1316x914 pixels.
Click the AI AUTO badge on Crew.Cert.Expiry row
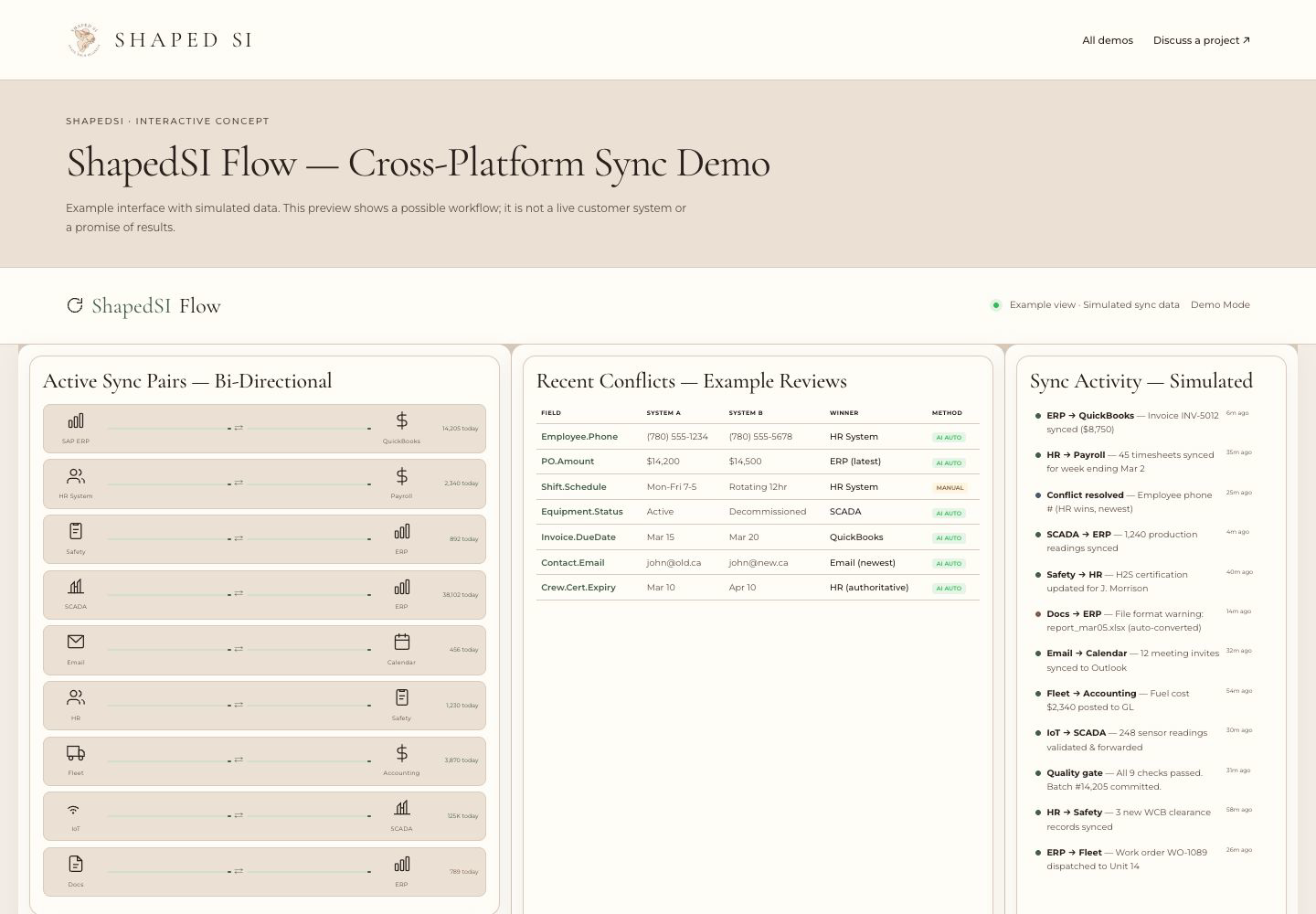(x=949, y=589)
